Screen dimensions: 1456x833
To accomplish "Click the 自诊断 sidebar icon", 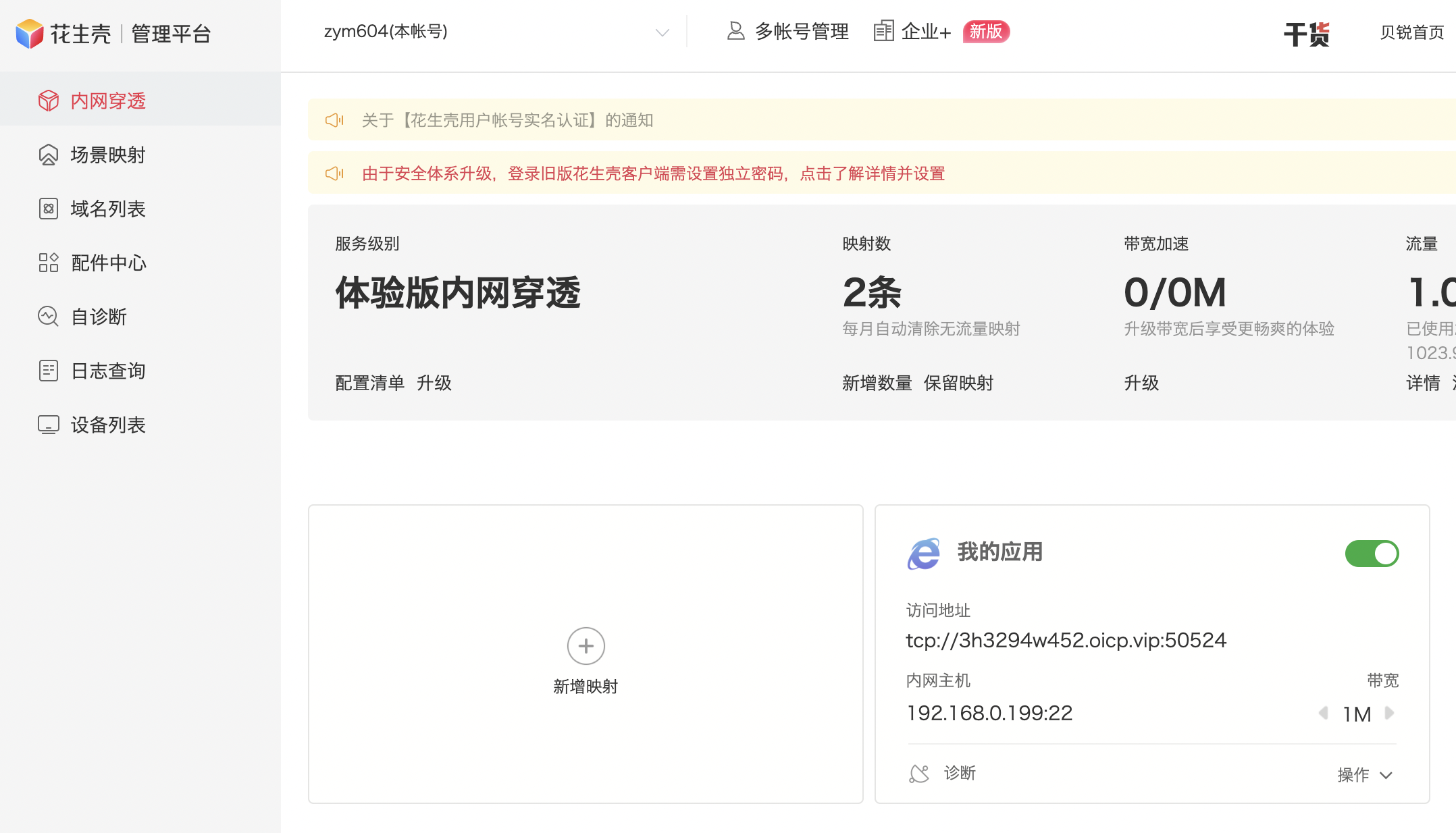I will click(49, 317).
